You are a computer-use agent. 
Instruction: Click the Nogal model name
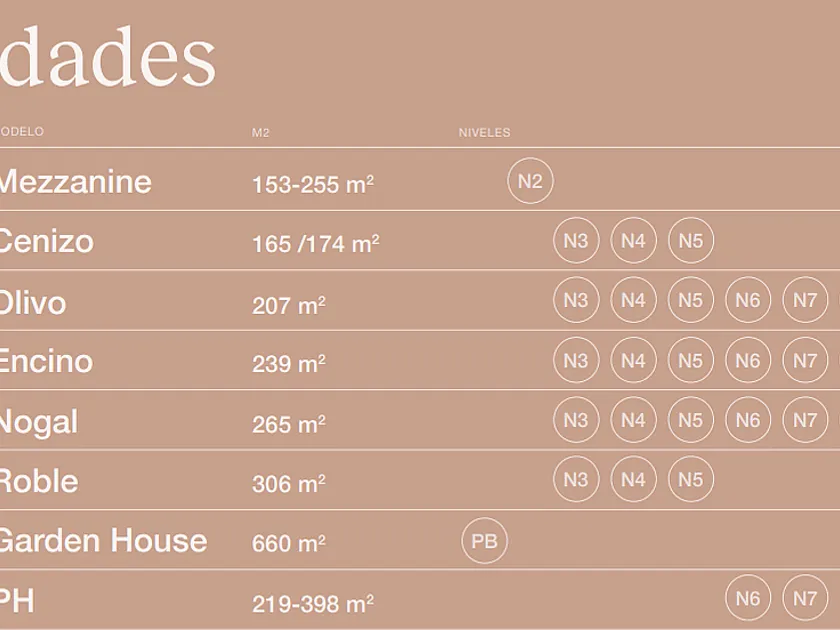pyautogui.click(x=39, y=422)
